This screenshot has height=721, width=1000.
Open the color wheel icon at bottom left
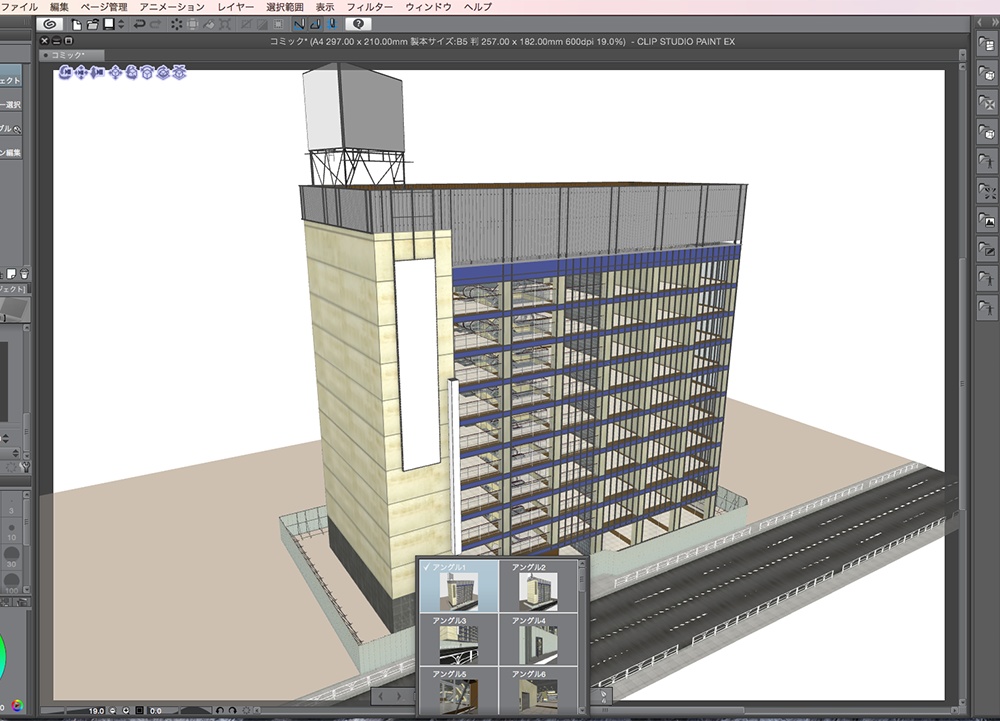17,706
